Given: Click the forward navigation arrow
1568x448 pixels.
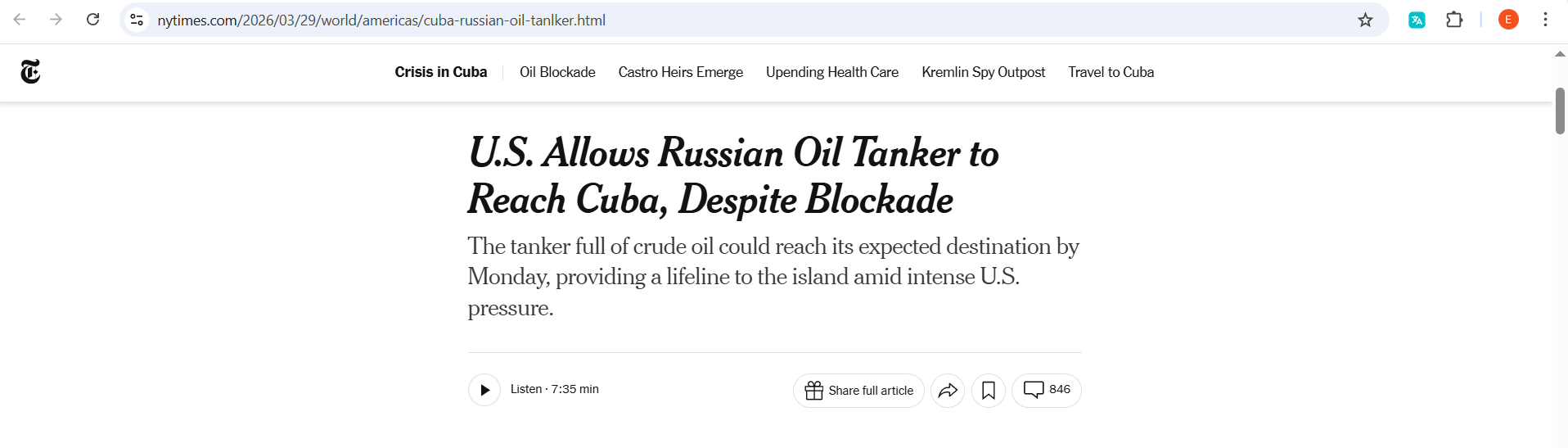Looking at the screenshot, I should (x=56, y=20).
